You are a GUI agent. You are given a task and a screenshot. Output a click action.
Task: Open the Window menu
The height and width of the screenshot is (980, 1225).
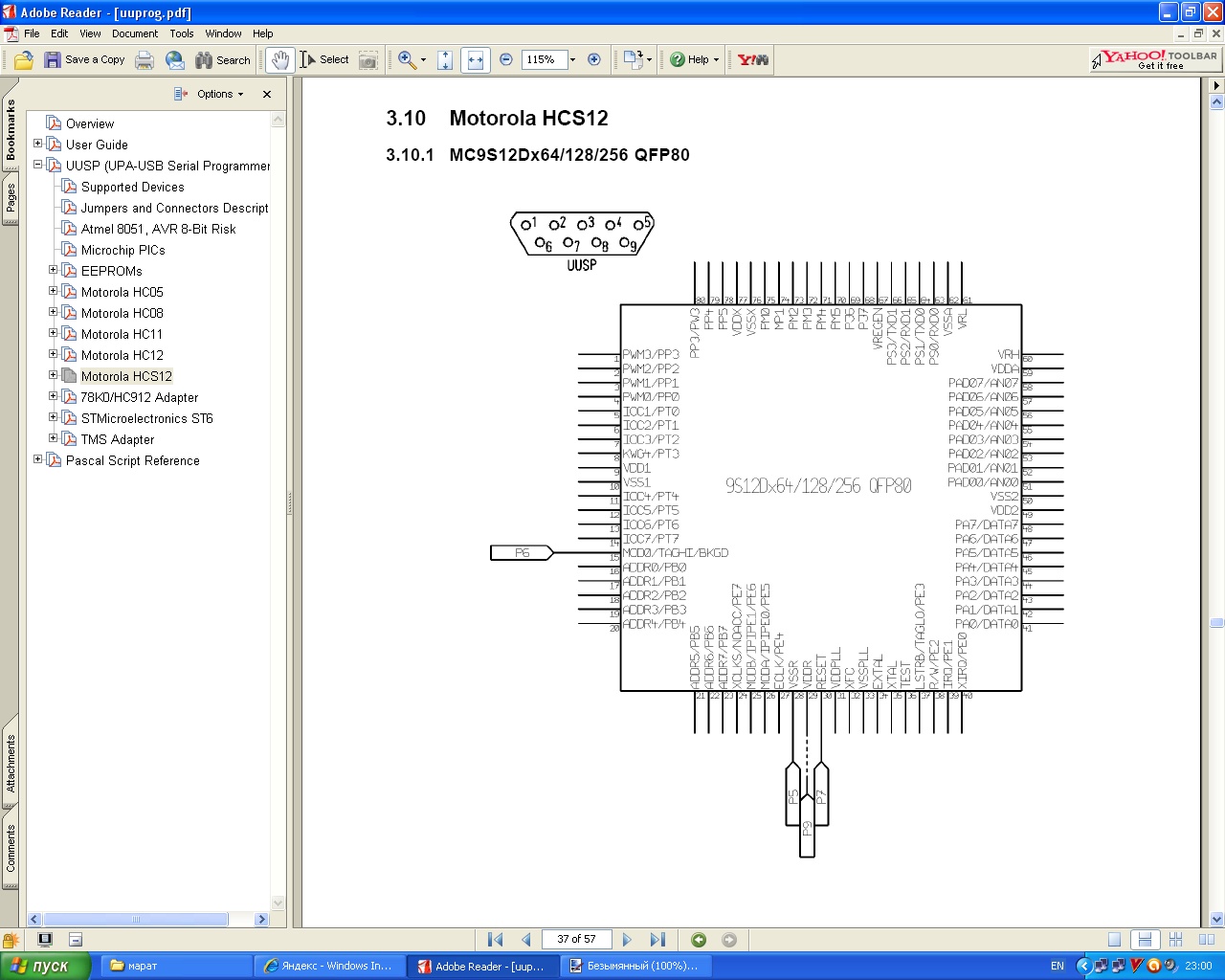pyautogui.click(x=223, y=33)
